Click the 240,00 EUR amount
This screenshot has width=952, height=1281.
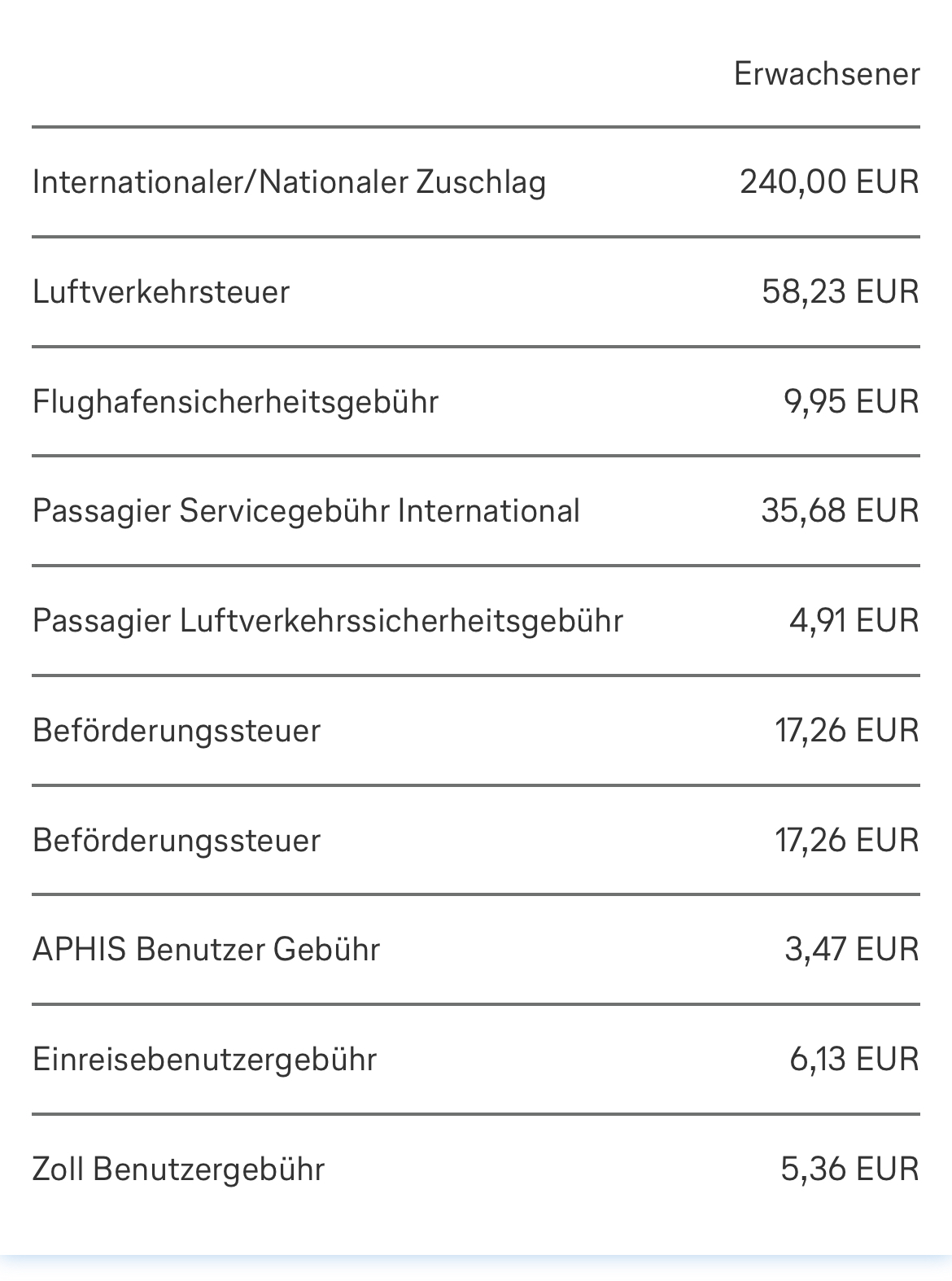(x=829, y=181)
